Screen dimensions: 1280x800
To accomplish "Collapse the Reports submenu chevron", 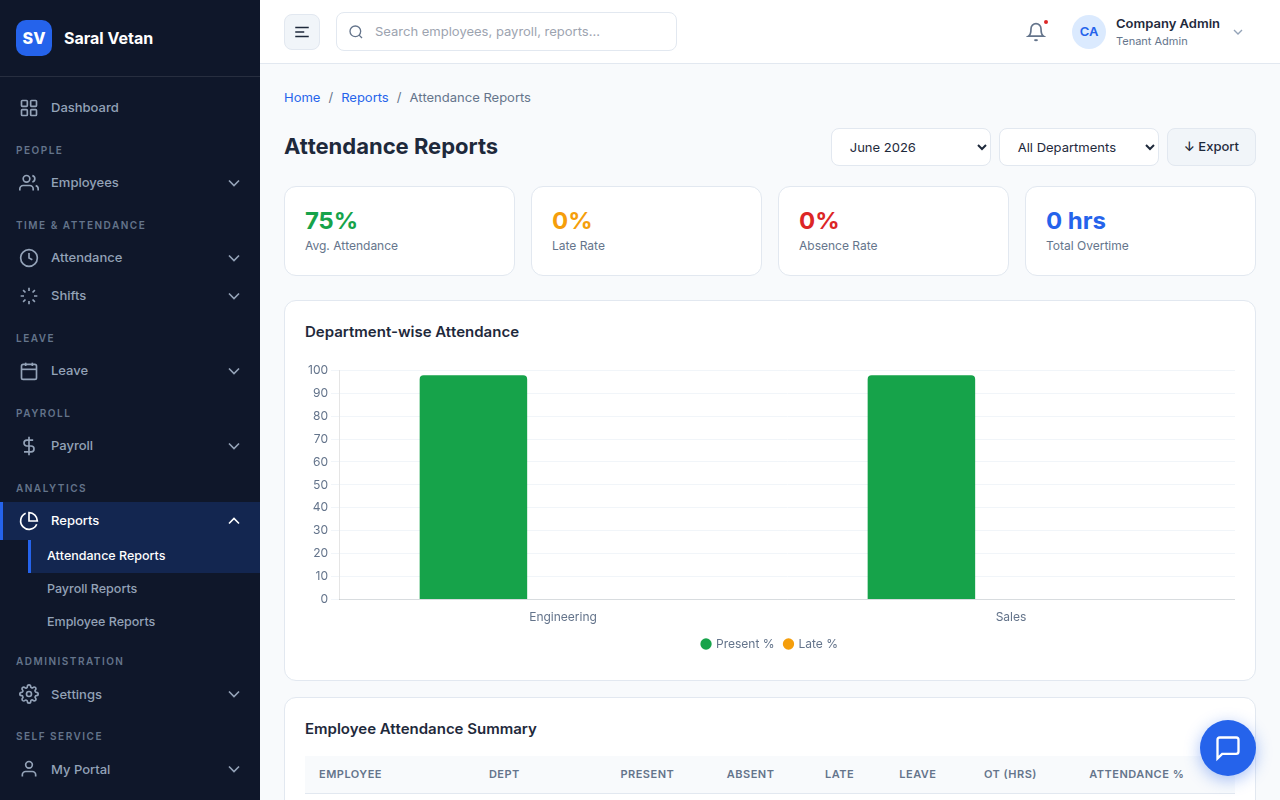I will coord(234,521).
